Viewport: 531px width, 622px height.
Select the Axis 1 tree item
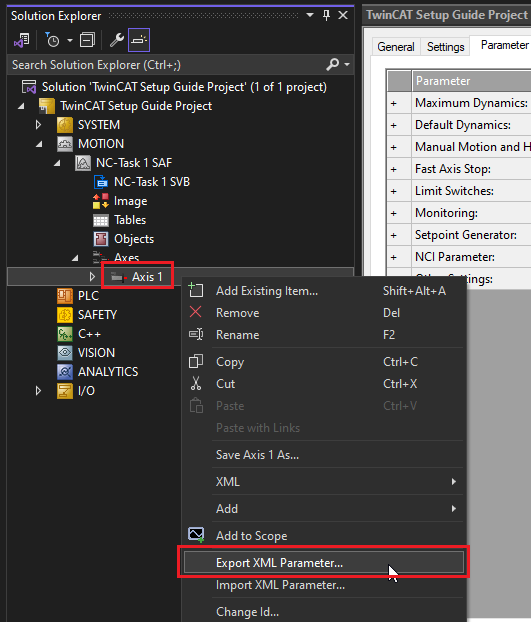coord(147,276)
